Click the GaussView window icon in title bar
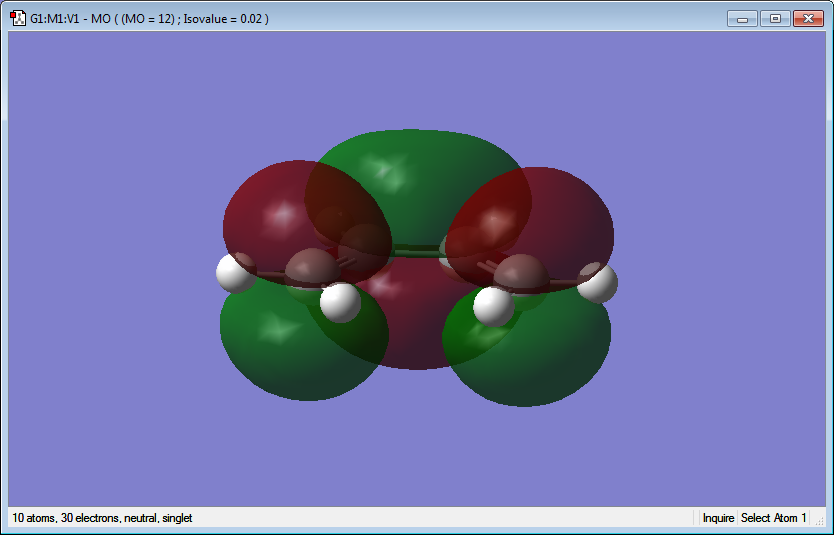 click(x=18, y=19)
